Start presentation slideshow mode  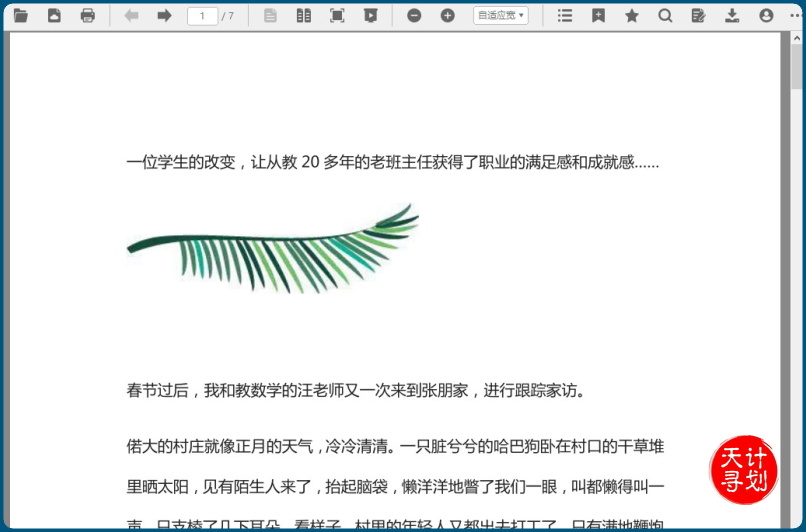click(371, 15)
